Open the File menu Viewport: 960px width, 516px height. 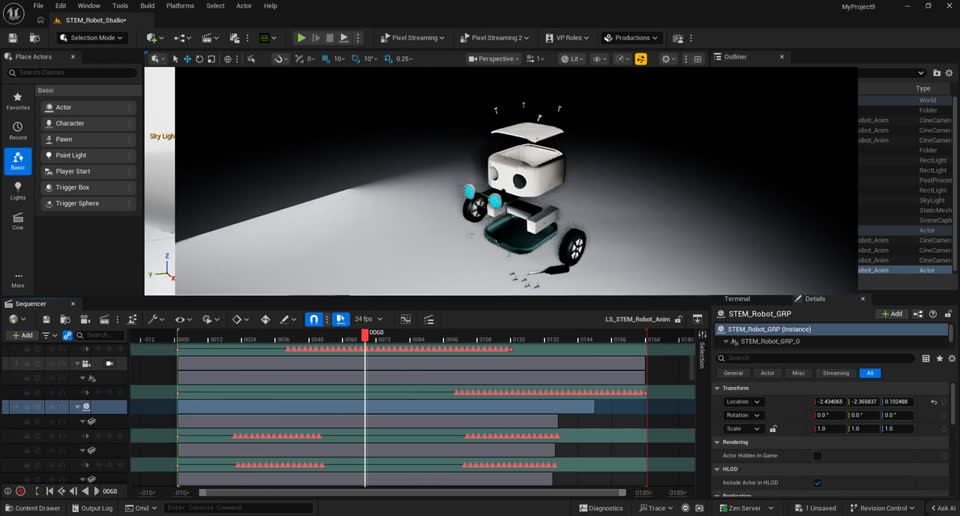(x=38, y=6)
